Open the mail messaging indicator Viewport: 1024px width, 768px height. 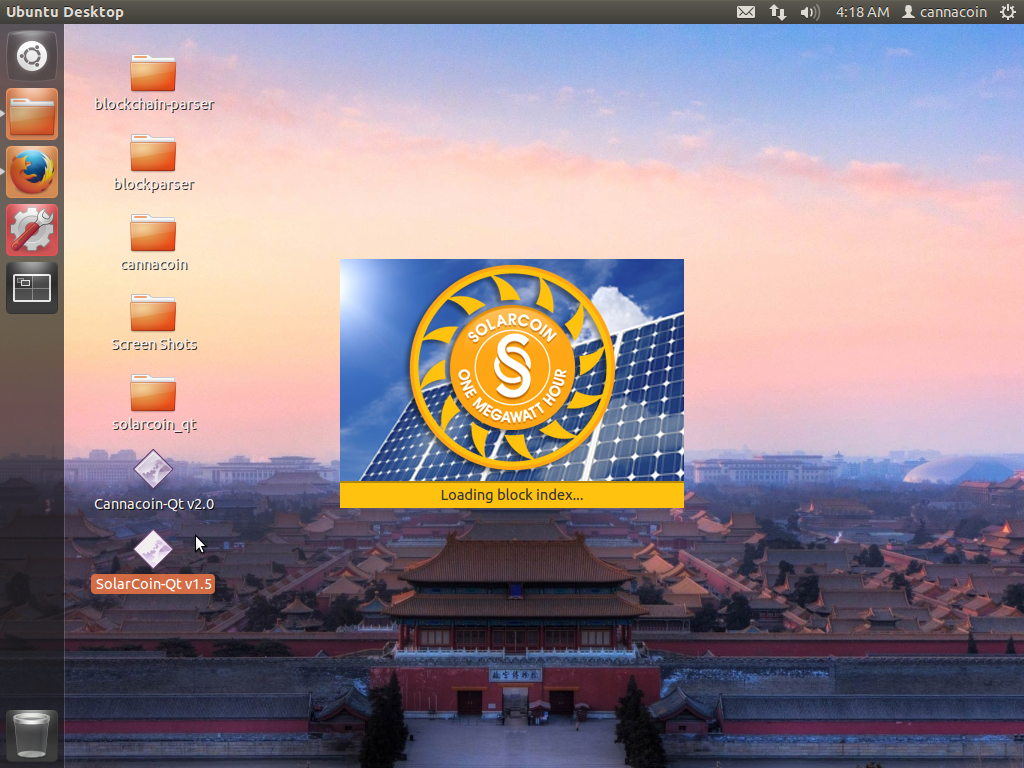coord(746,12)
